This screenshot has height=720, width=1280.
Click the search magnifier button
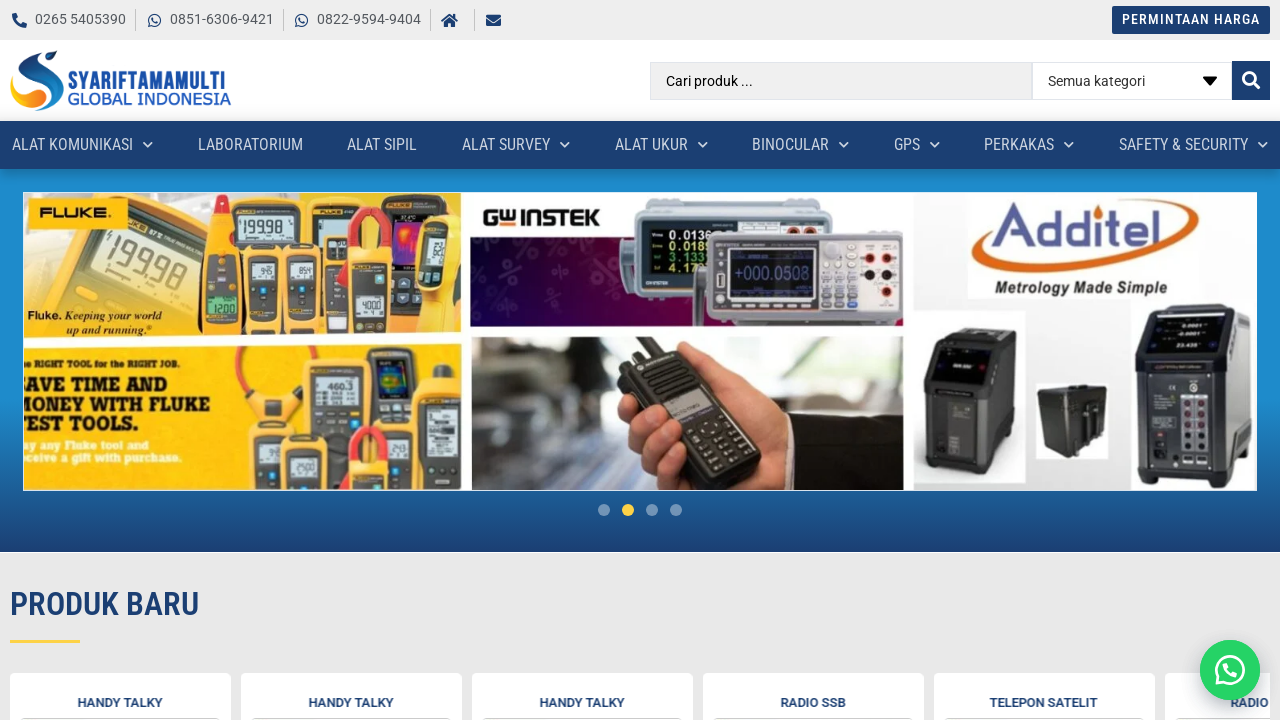click(1250, 81)
